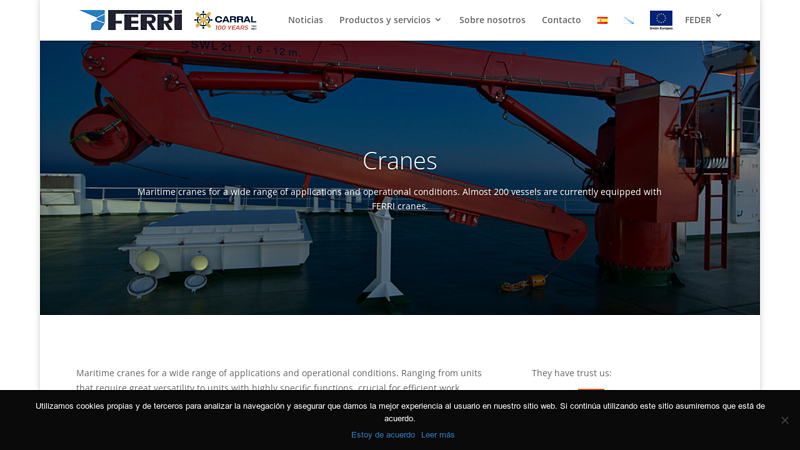Open the FEDER menu item
The width and height of the screenshot is (800, 450).
tap(697, 20)
